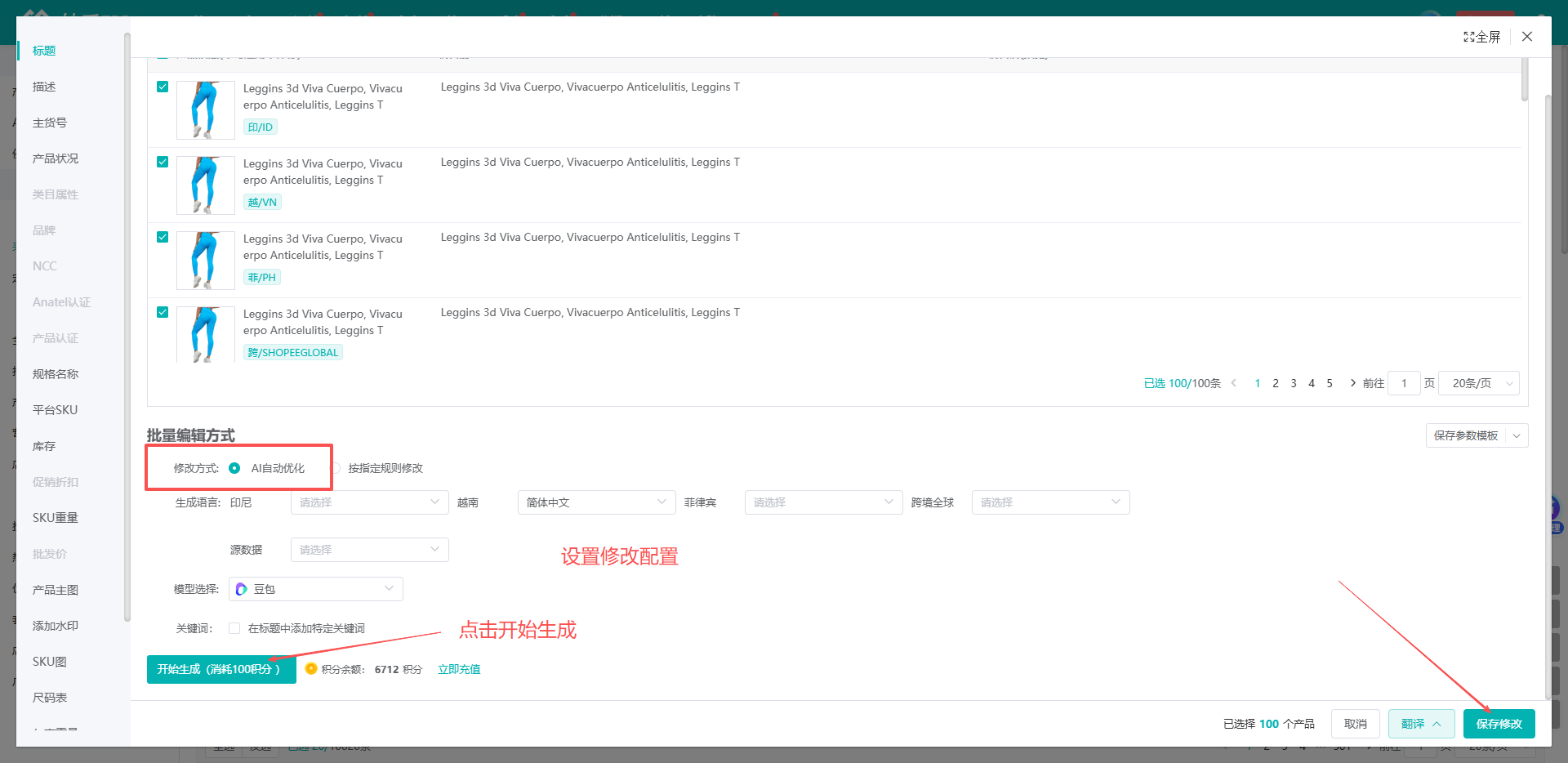This screenshot has width=1568, height=763.
Task: Enable 在标题中添加特定关键词 checkbox
Action: (234, 628)
